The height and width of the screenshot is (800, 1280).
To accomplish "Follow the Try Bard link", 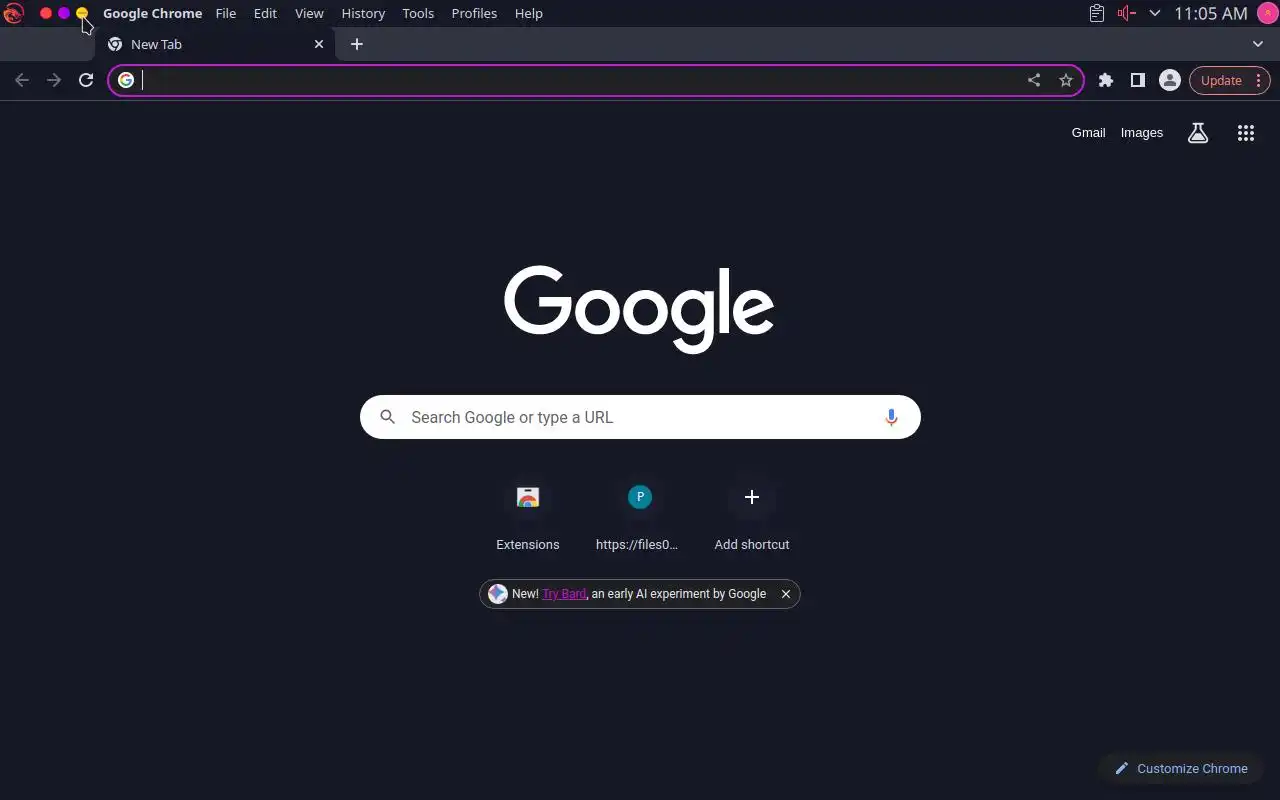I will [x=564, y=594].
